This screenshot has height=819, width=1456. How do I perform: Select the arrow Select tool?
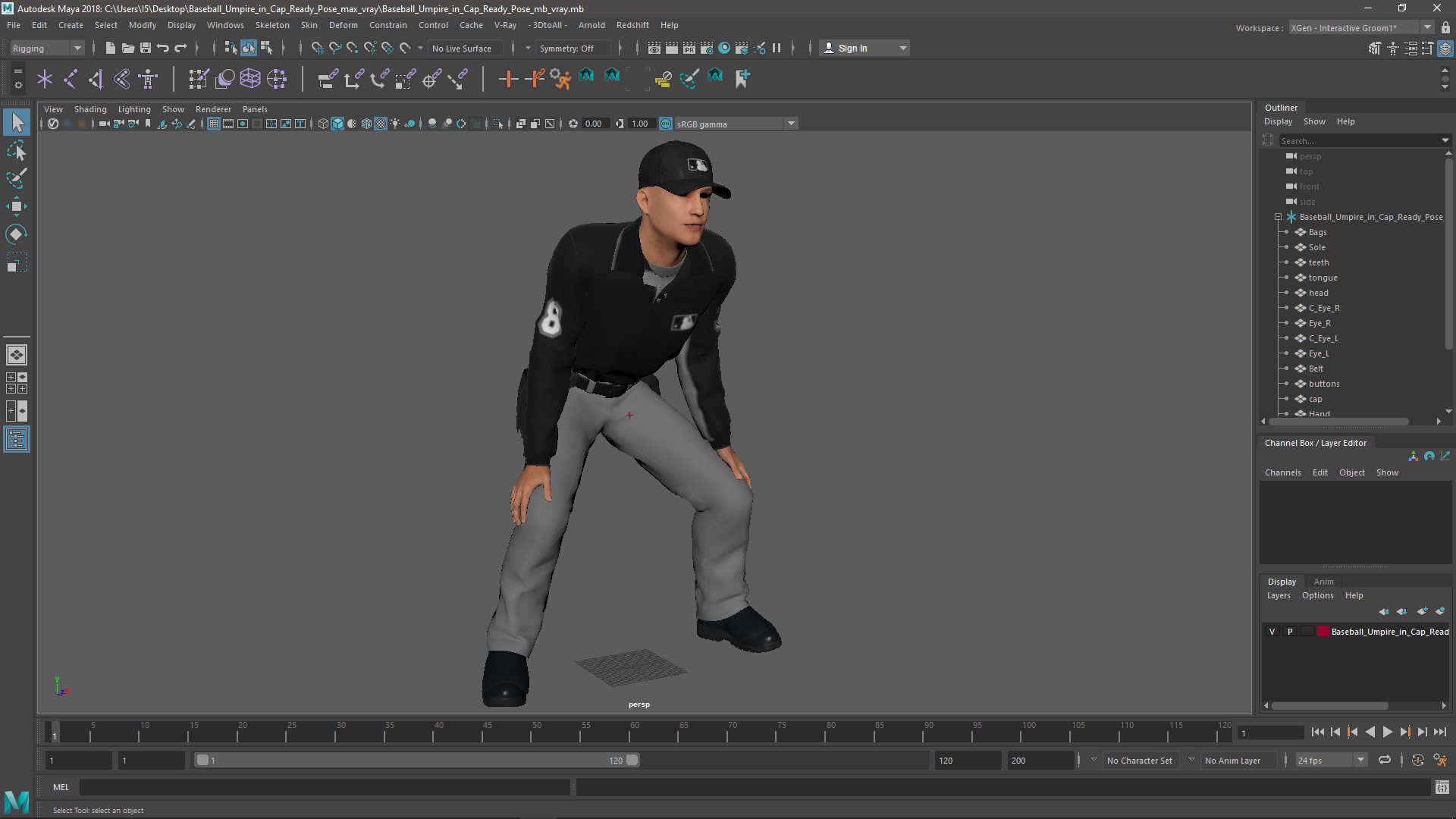[17, 122]
